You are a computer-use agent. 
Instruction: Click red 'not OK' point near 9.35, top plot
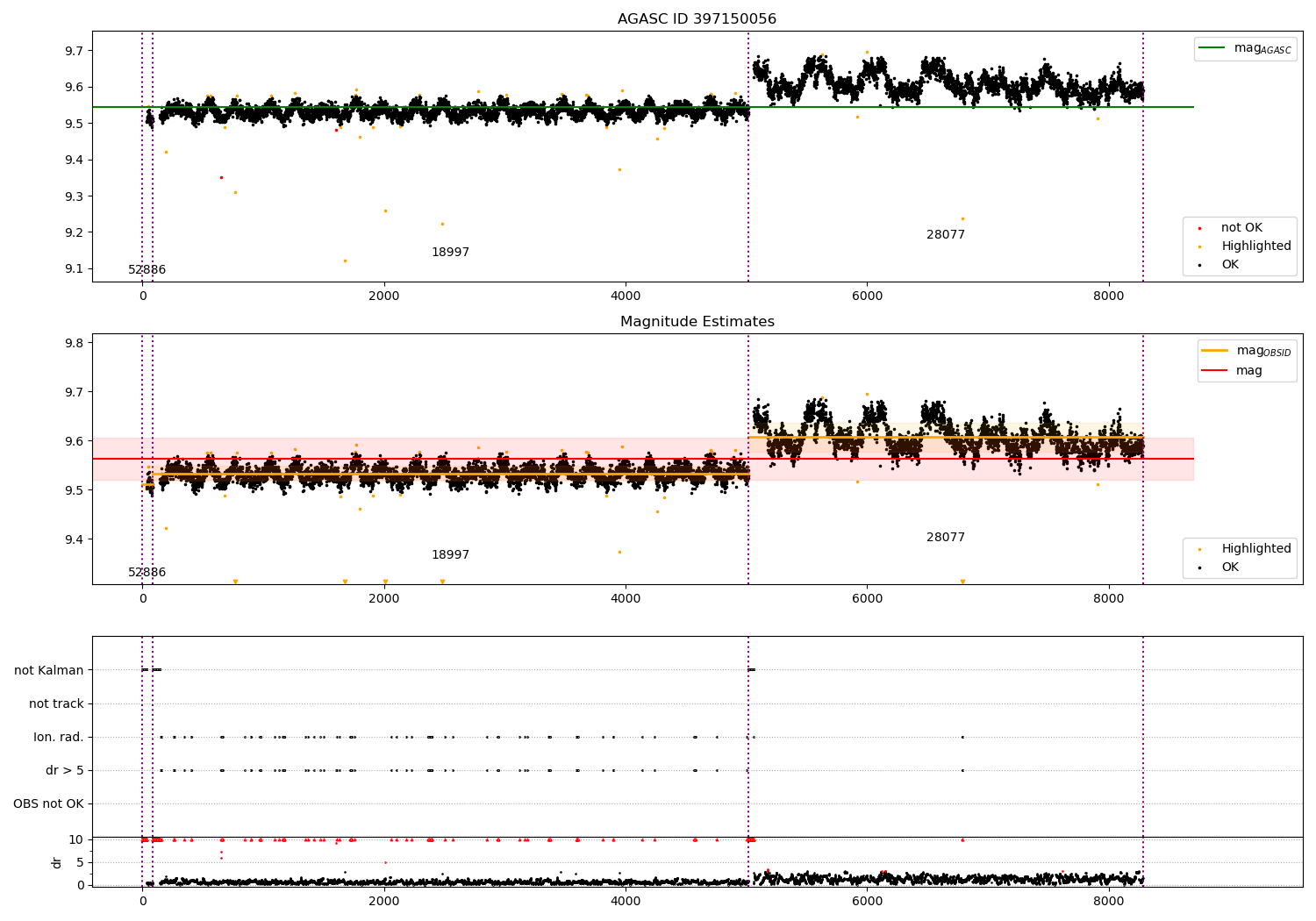(x=221, y=177)
